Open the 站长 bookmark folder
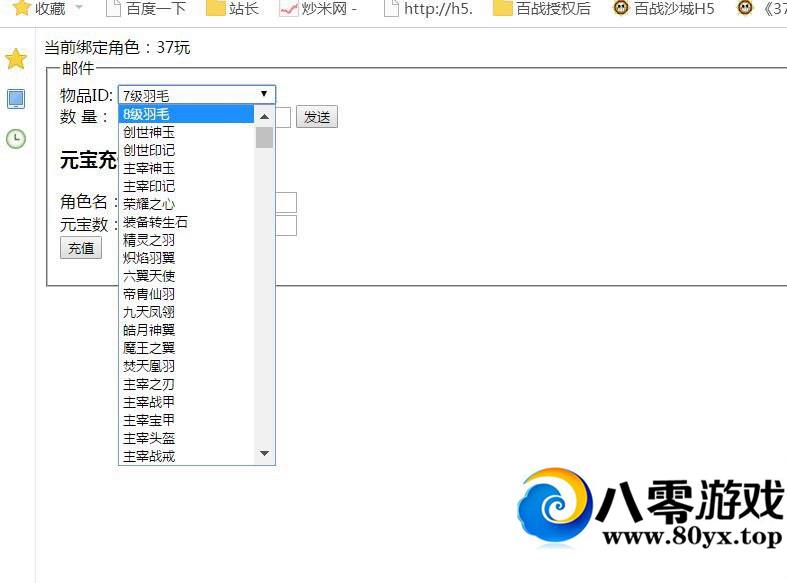Image resolution: width=787 pixels, height=583 pixels. pyautogui.click(x=232, y=9)
